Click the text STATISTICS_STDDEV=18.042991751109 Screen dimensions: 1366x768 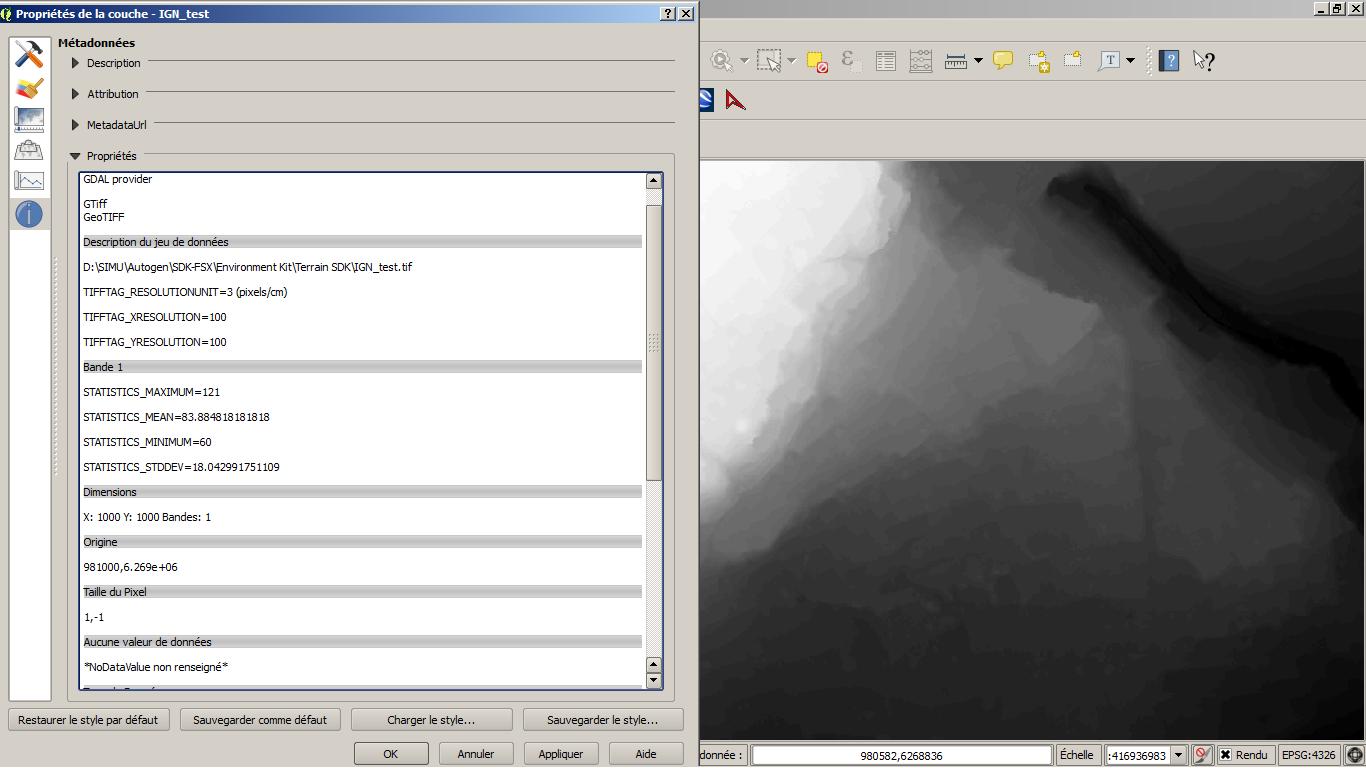(x=181, y=467)
